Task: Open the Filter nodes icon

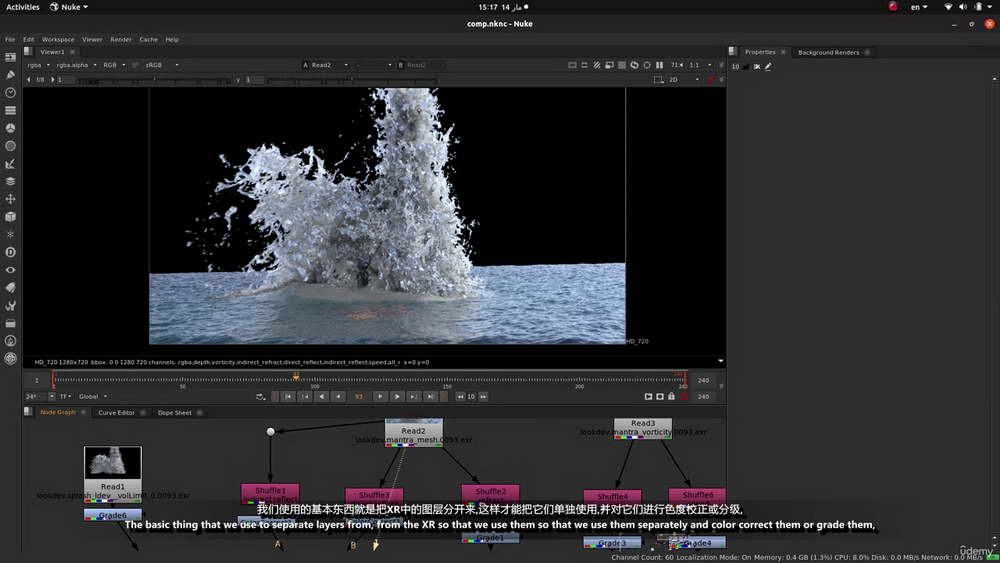Action: click(10, 146)
